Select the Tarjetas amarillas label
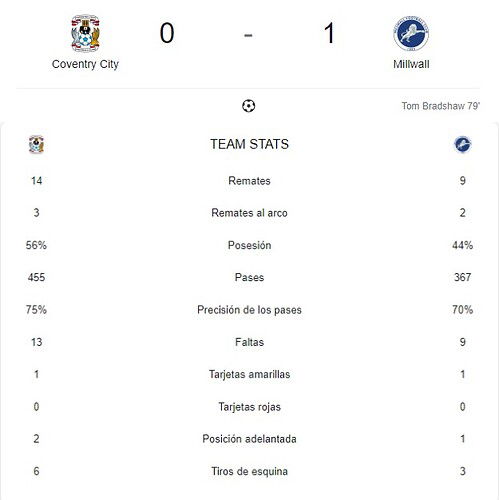The width and height of the screenshot is (499, 500). click(x=249, y=374)
